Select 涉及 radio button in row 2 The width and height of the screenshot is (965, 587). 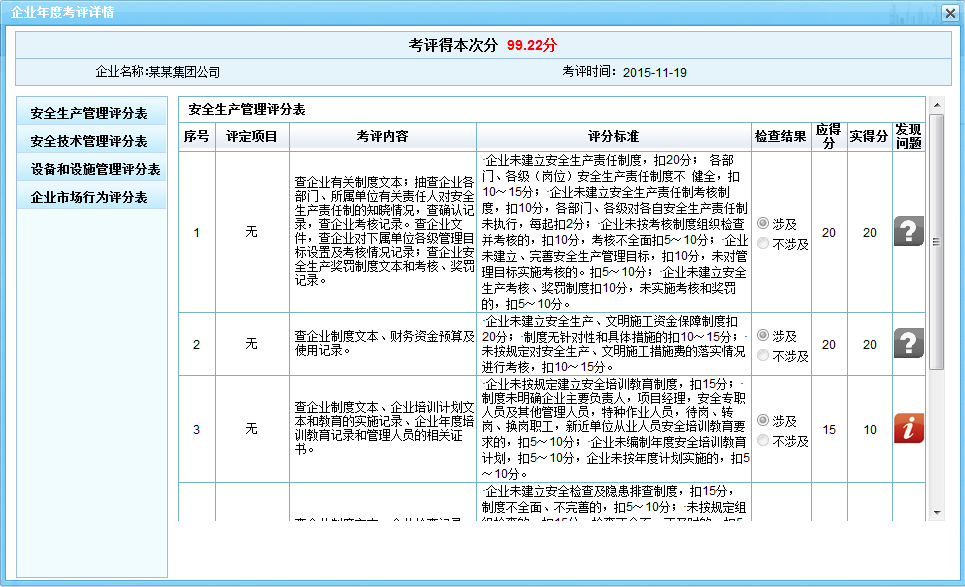tap(764, 335)
